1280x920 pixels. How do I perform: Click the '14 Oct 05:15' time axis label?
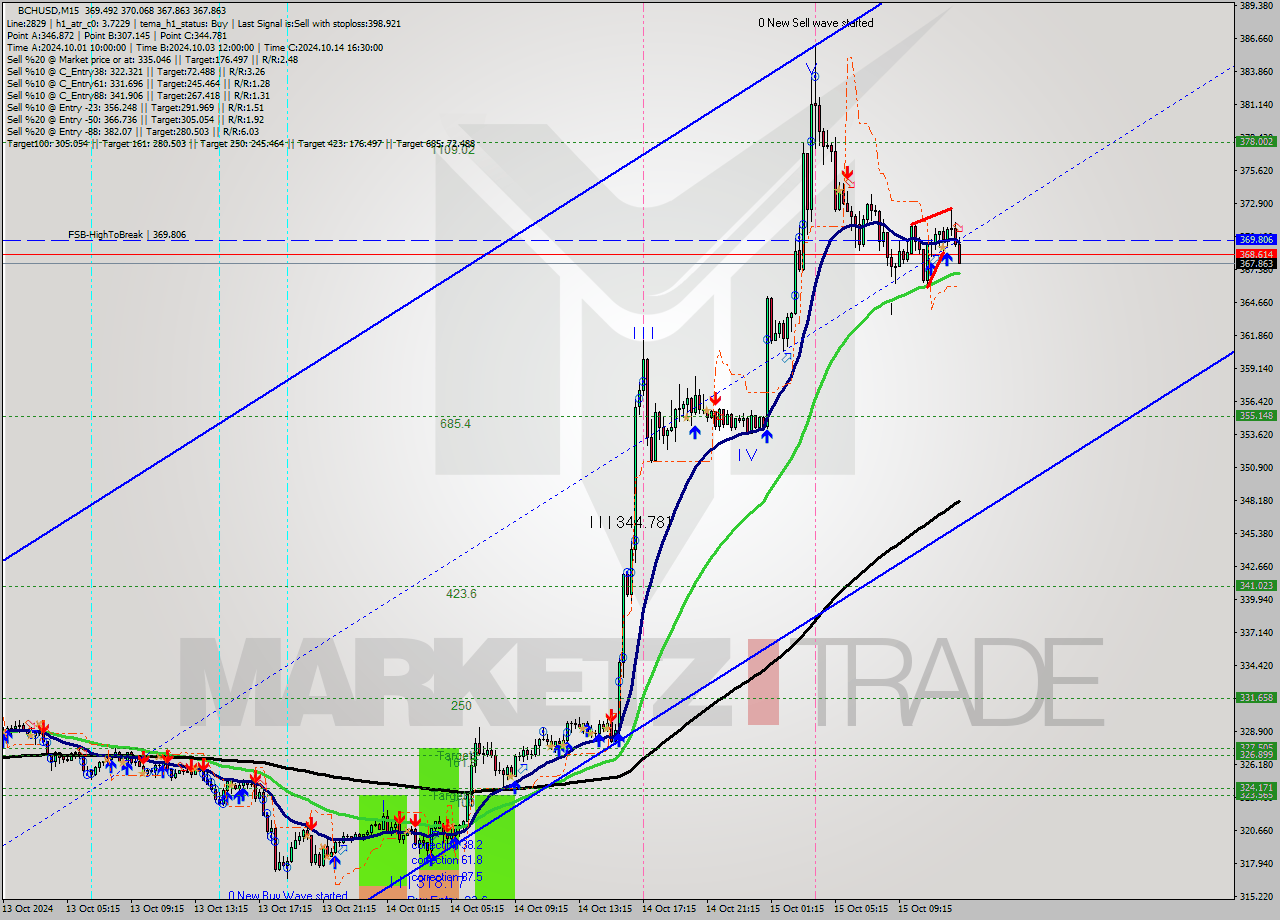pos(477,910)
